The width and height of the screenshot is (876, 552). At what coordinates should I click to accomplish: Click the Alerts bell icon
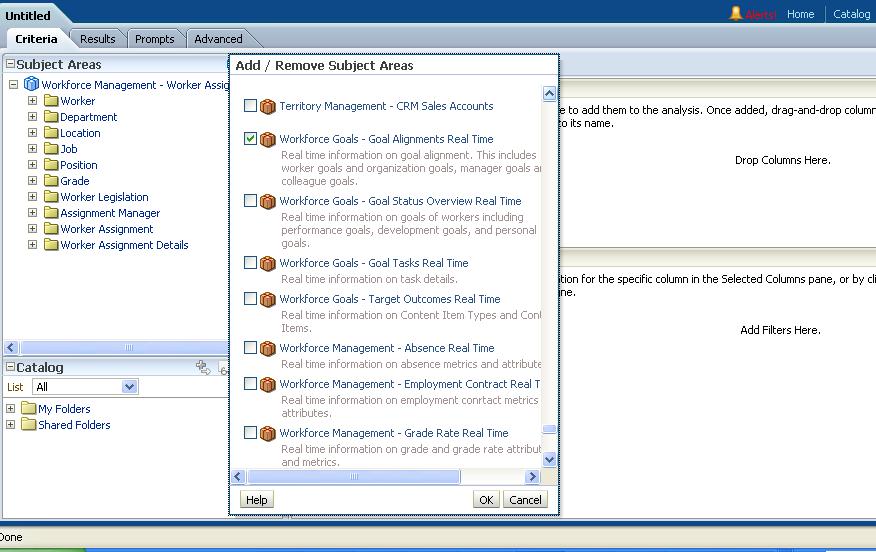736,13
